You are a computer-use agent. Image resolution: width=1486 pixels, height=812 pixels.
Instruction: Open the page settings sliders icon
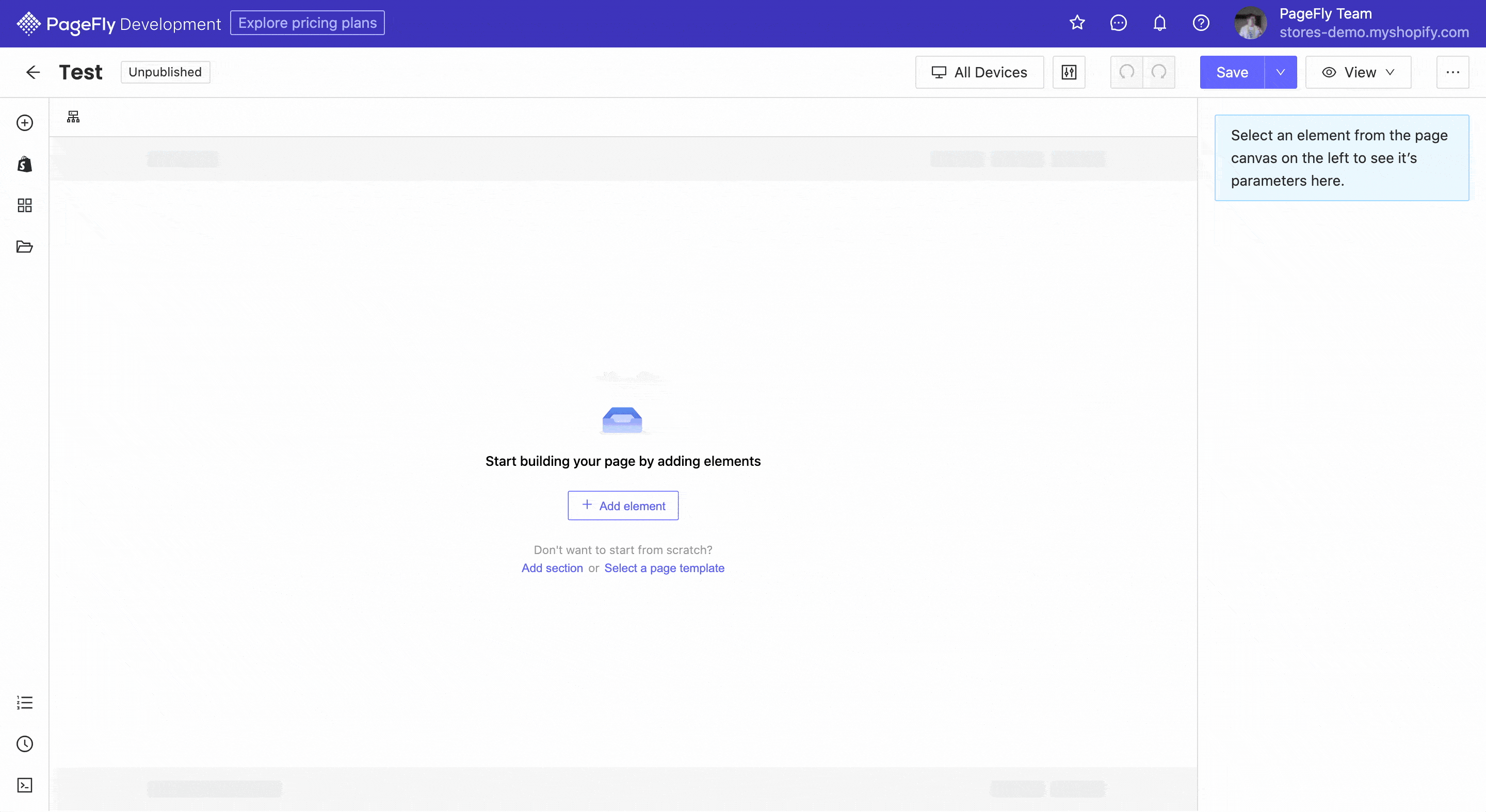click(1069, 72)
